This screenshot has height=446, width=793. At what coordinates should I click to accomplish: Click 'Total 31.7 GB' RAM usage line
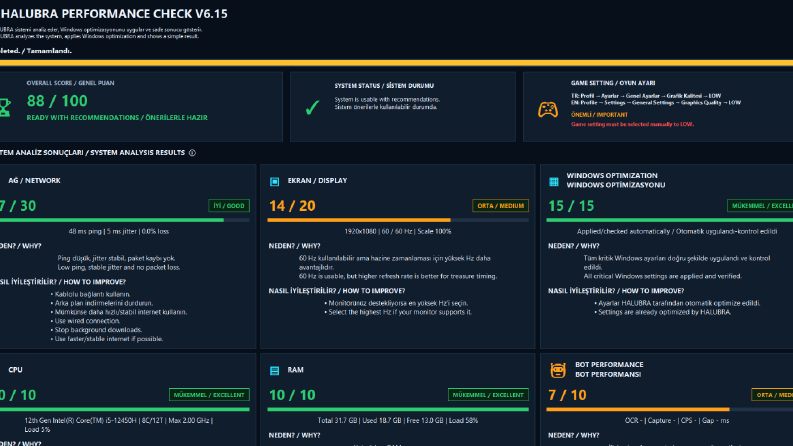tap(398, 421)
